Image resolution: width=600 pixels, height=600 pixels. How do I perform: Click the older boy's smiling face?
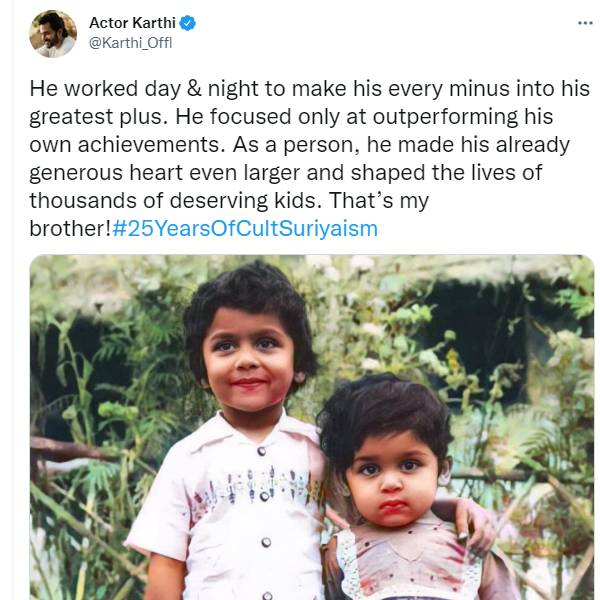(x=247, y=358)
